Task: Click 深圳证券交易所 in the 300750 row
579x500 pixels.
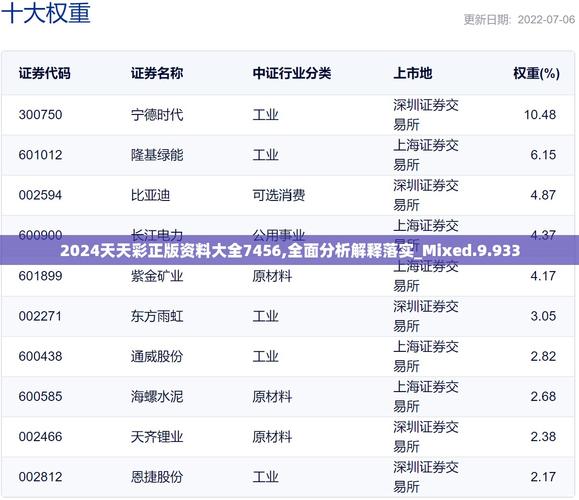Action: coord(426,115)
